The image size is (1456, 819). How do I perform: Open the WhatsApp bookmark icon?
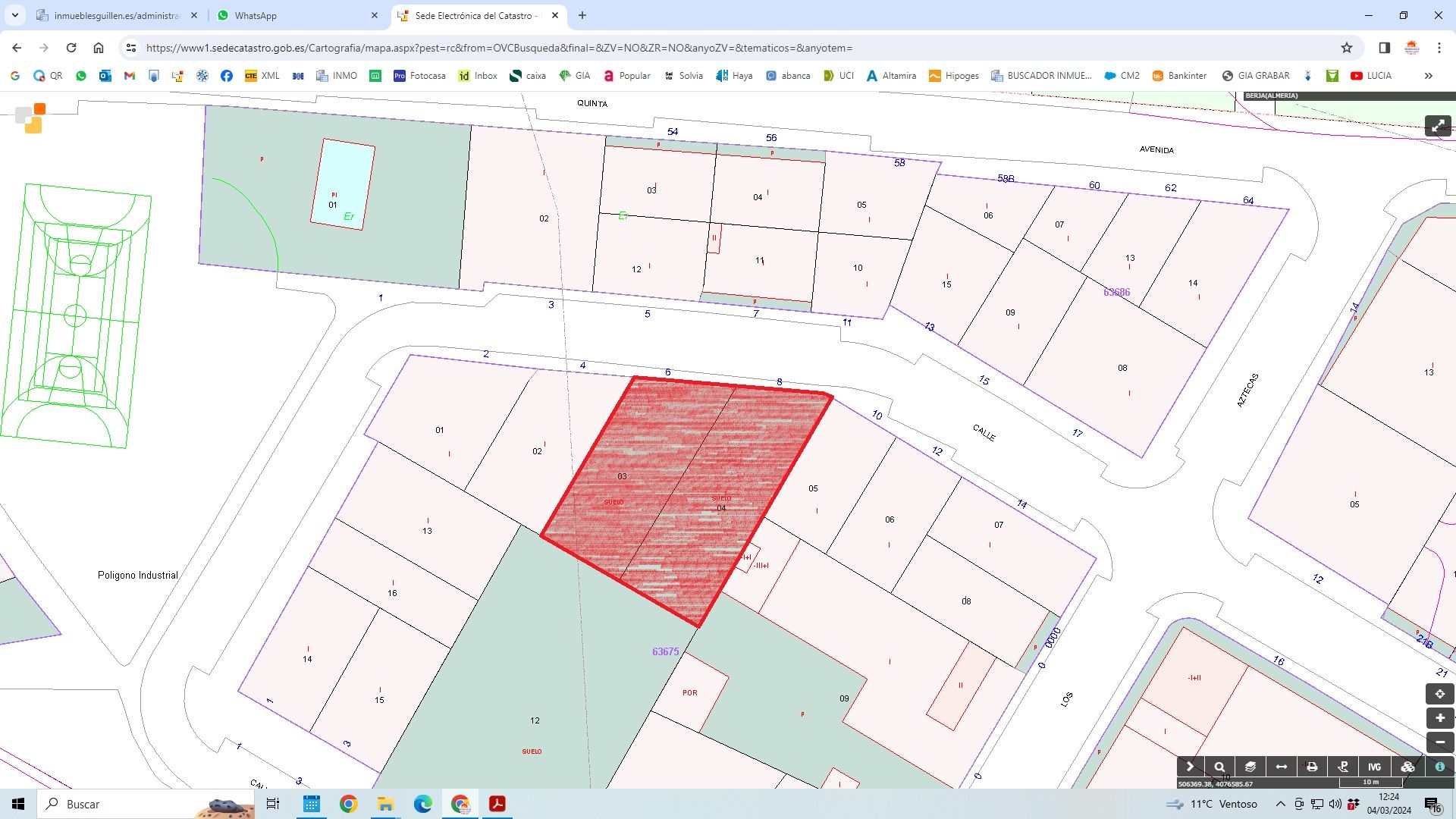click(x=81, y=76)
